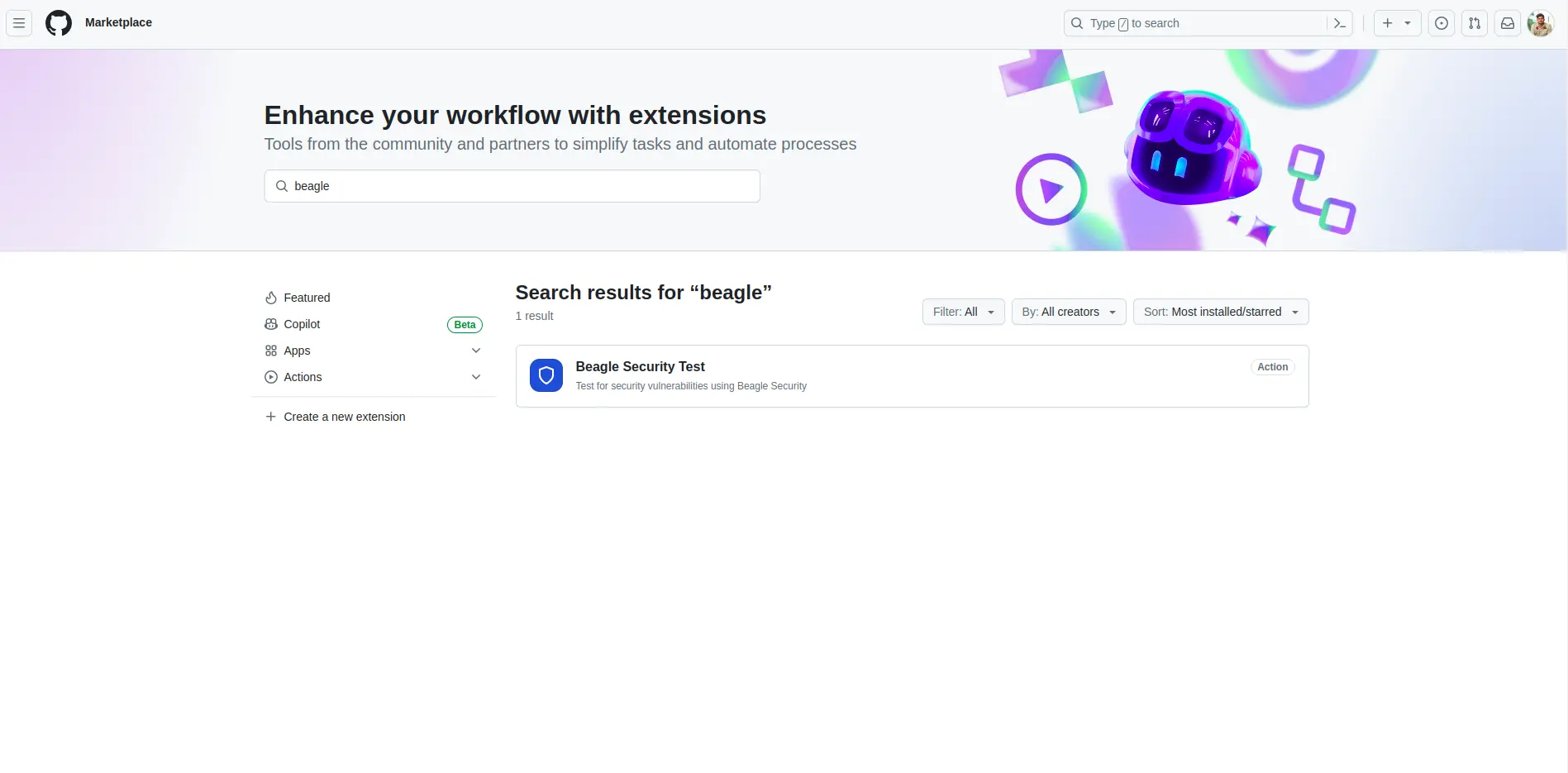The width and height of the screenshot is (1568, 773).
Task: Open the Filter: All dropdown
Action: [x=964, y=312]
